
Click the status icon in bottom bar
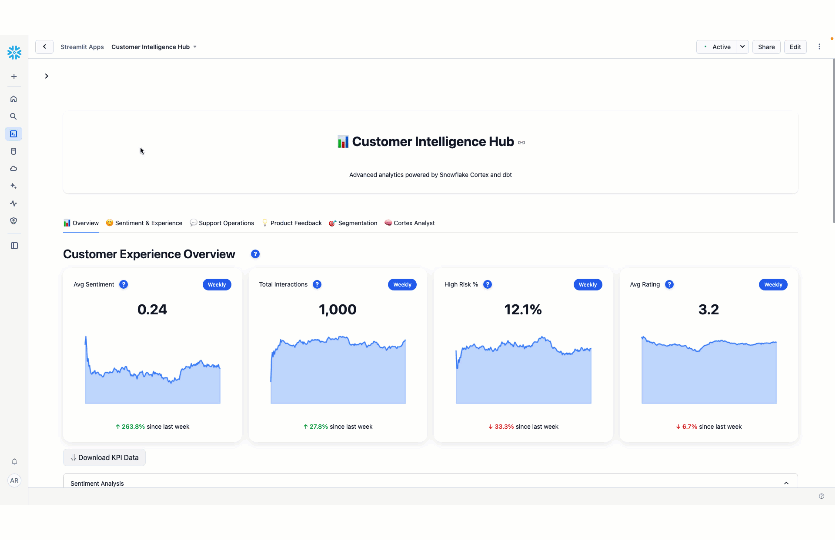pyautogui.click(x=822, y=496)
